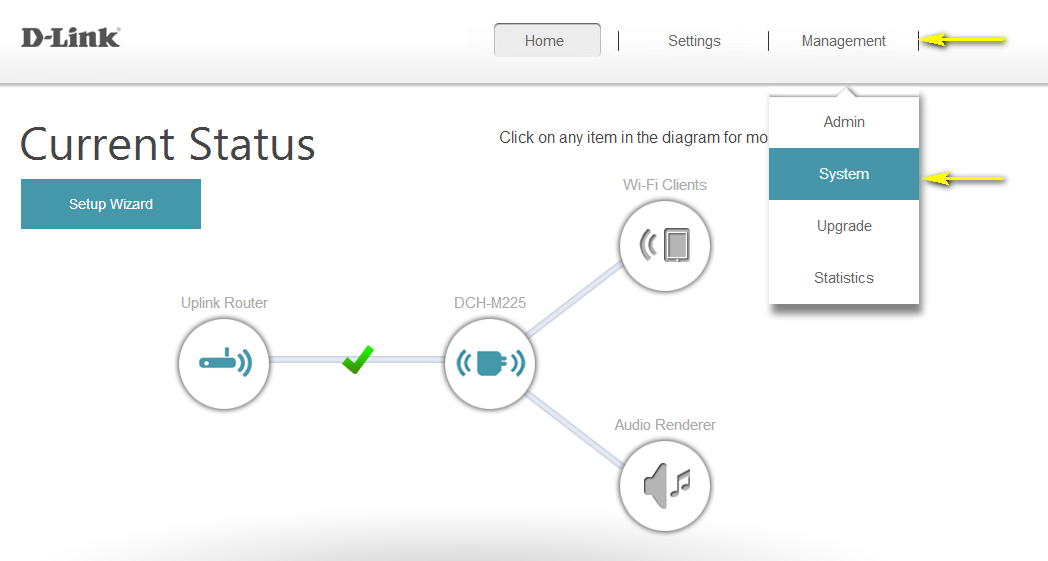Click the D-Link logo
The width and height of the screenshot is (1048, 561).
71,38
